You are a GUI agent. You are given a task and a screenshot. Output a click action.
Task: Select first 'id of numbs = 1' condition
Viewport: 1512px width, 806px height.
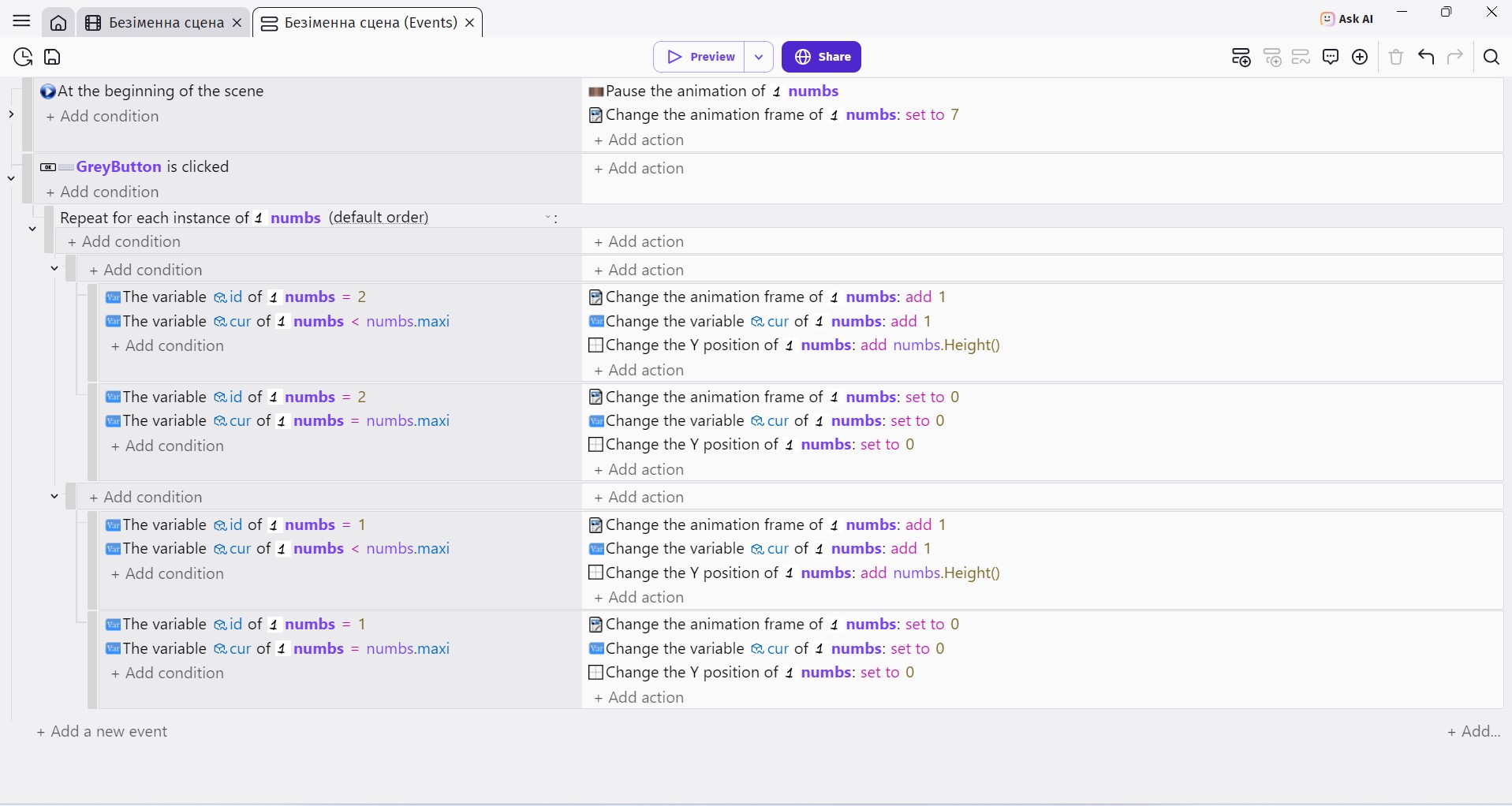[236, 525]
